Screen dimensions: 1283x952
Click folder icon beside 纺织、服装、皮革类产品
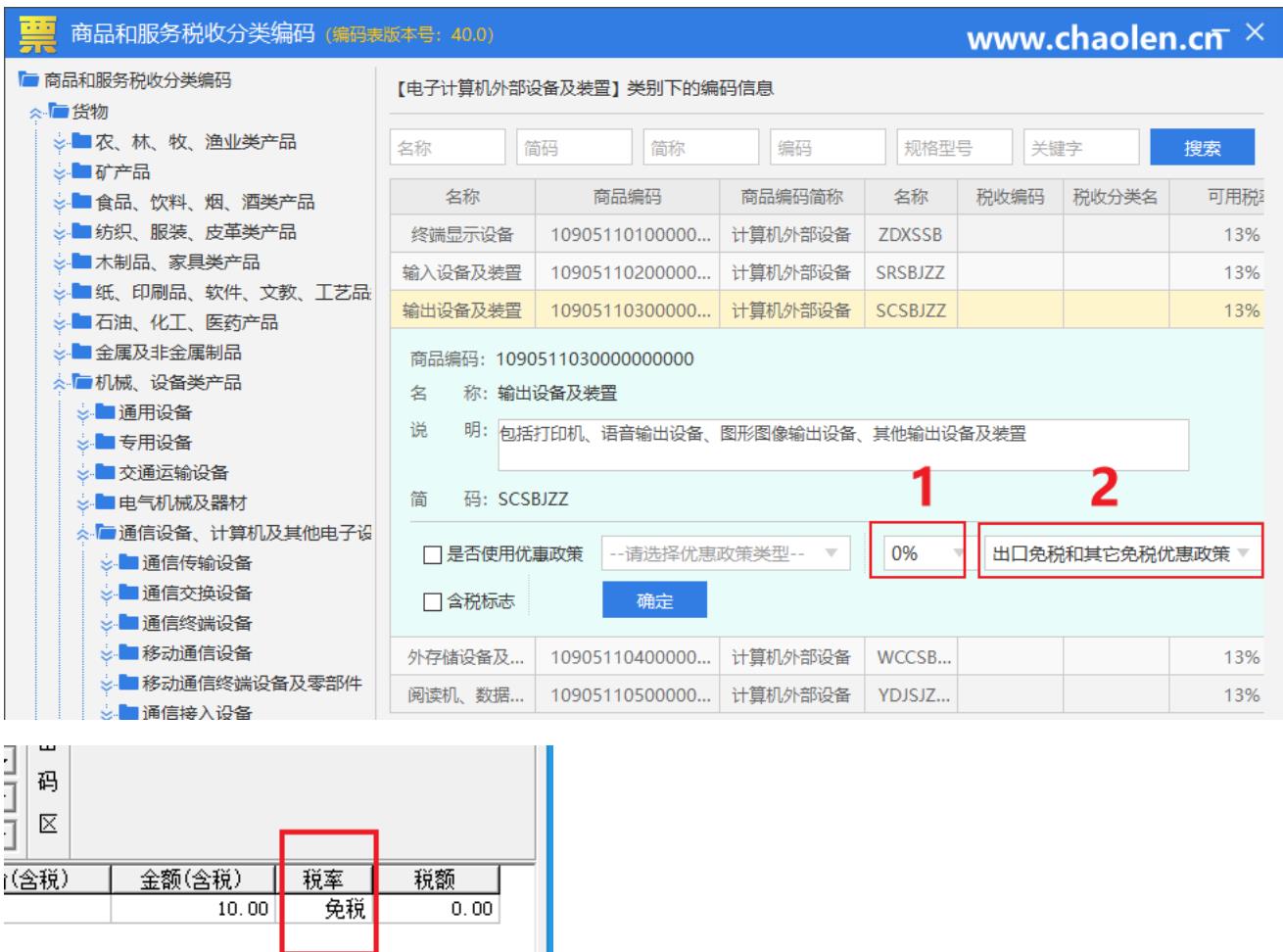[82, 232]
